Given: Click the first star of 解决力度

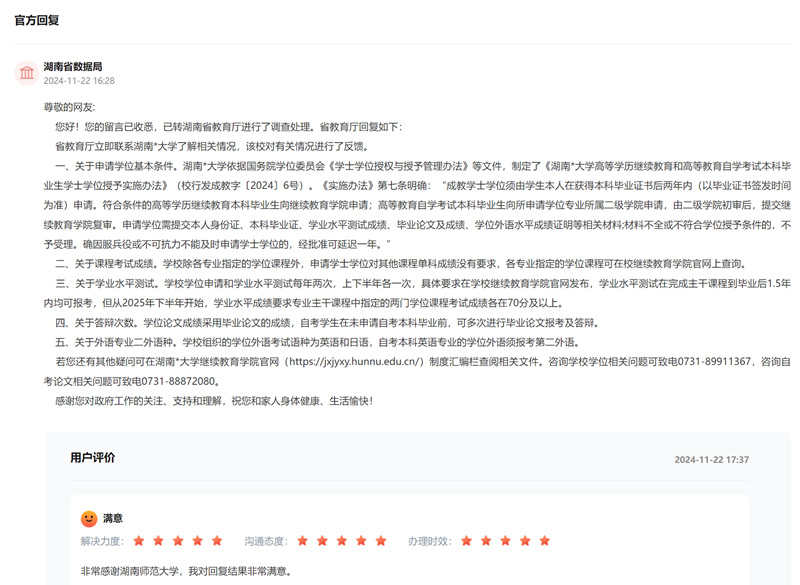Looking at the screenshot, I should point(139,541).
